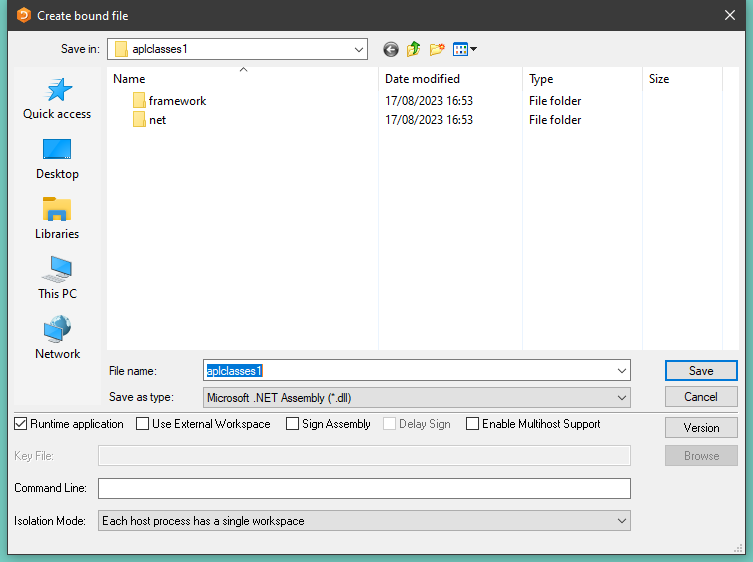Screen dimensions: 753x562
Task: Enable Use External Workspace option
Action: 143,424
